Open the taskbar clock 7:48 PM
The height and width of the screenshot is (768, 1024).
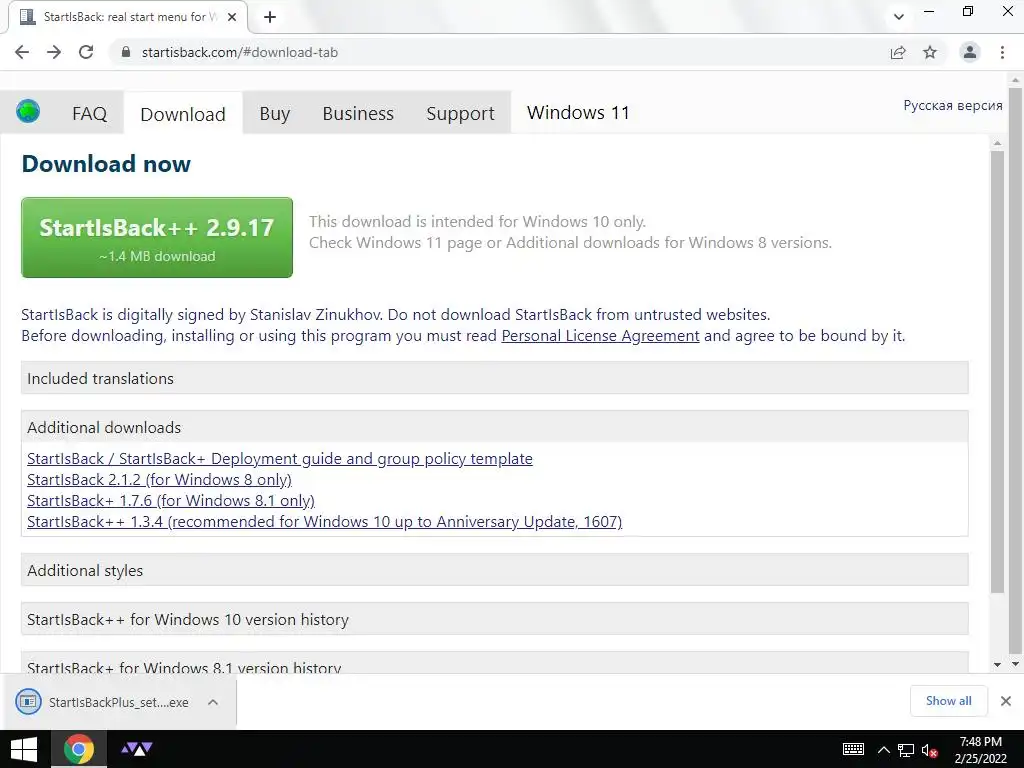[x=980, y=750]
